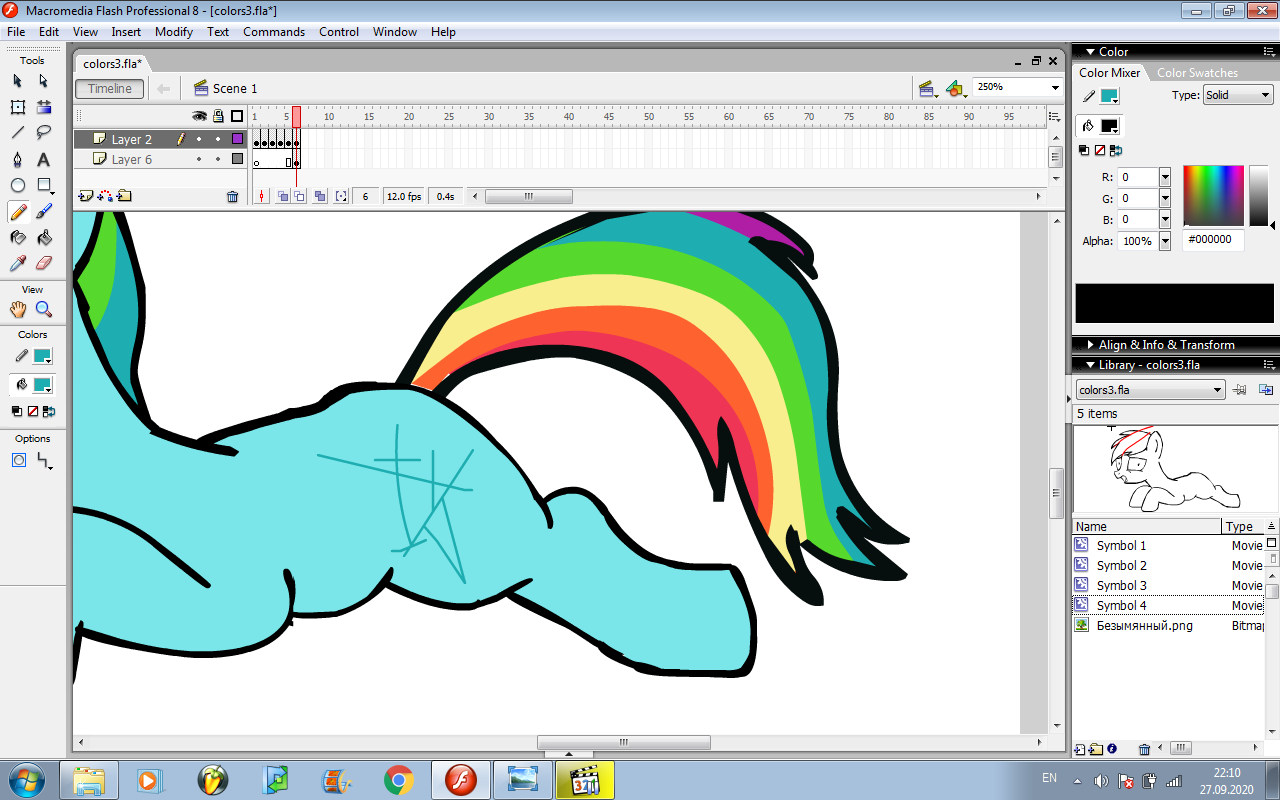Choose the Free Transform tool

(x=18, y=107)
